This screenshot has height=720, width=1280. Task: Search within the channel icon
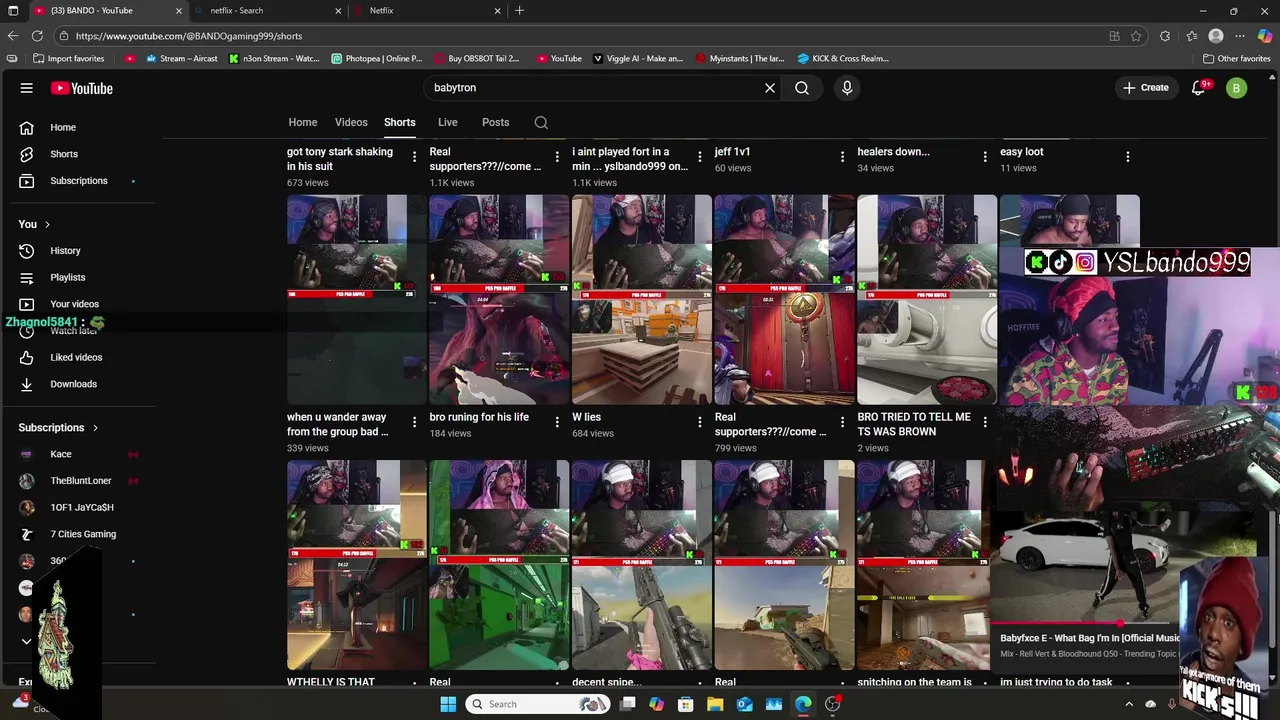(541, 123)
